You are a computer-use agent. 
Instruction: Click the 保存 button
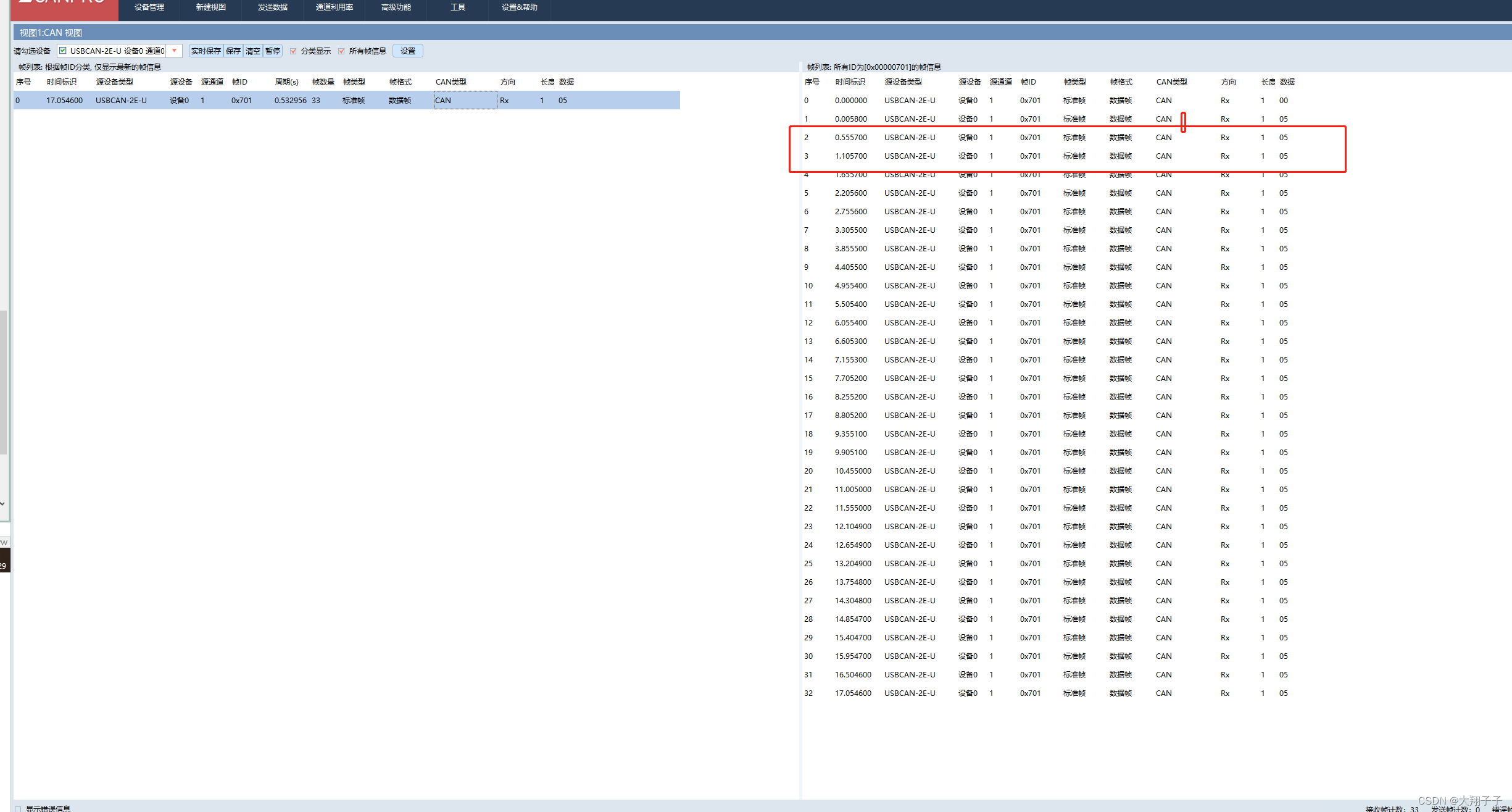[x=233, y=51]
